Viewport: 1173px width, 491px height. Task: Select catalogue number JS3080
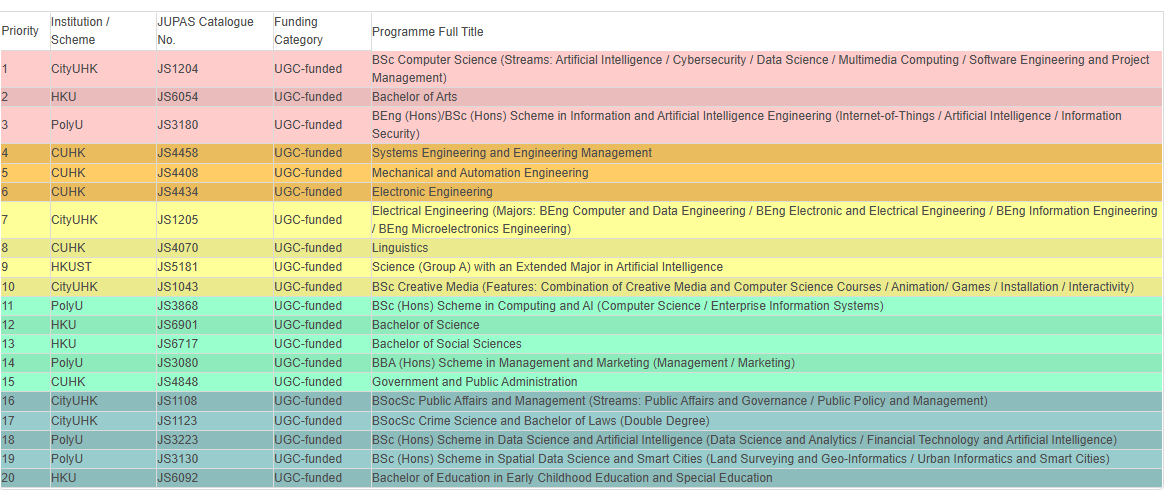177,363
